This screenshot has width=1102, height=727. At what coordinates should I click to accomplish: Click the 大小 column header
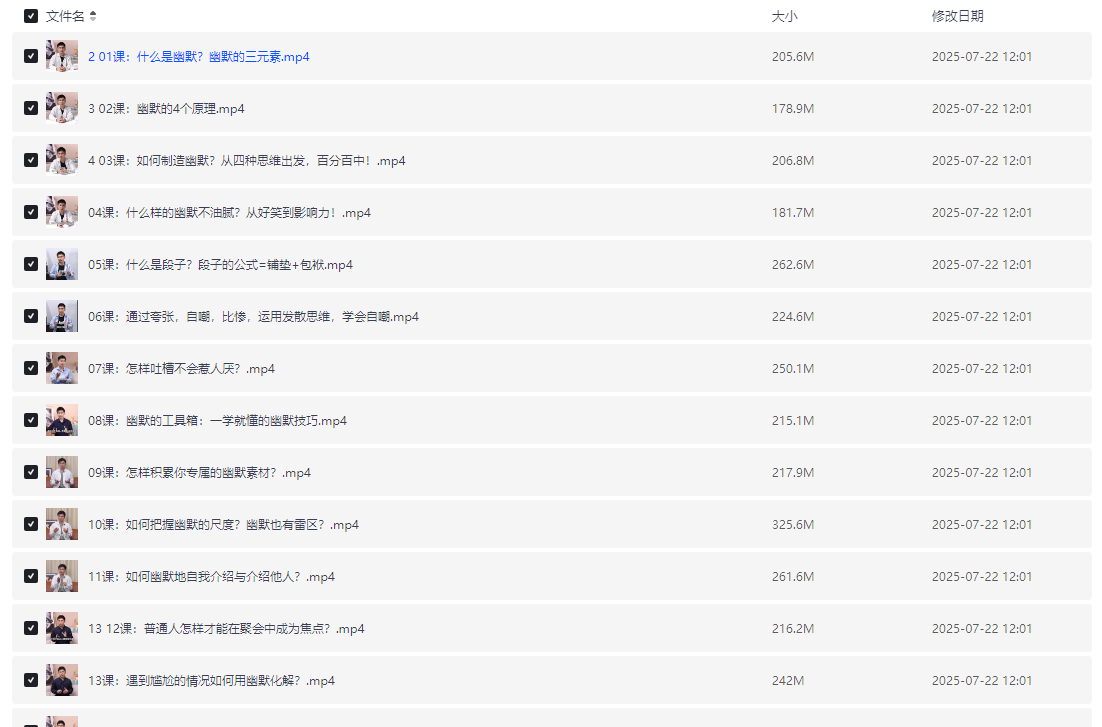(x=784, y=16)
